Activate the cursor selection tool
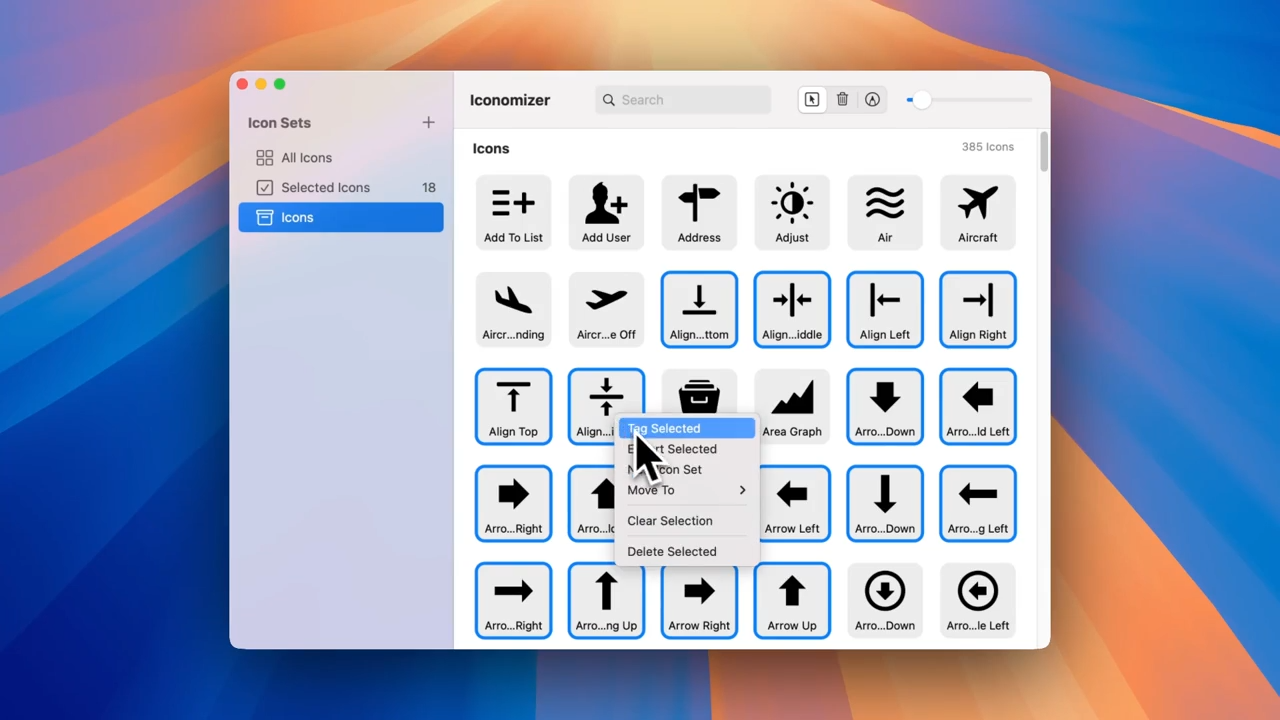The width and height of the screenshot is (1280, 720). (x=811, y=99)
